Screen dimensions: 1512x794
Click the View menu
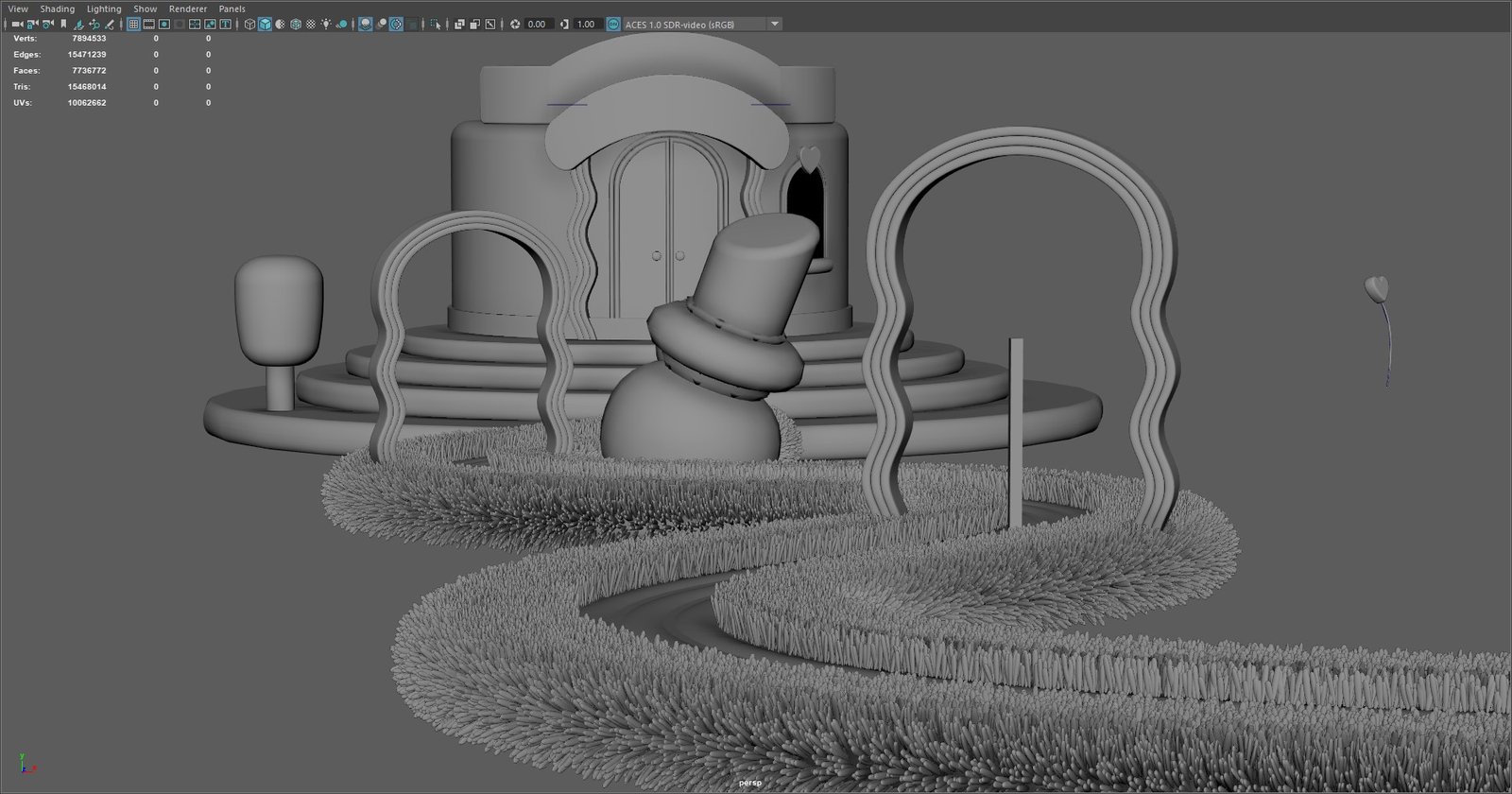click(18, 9)
